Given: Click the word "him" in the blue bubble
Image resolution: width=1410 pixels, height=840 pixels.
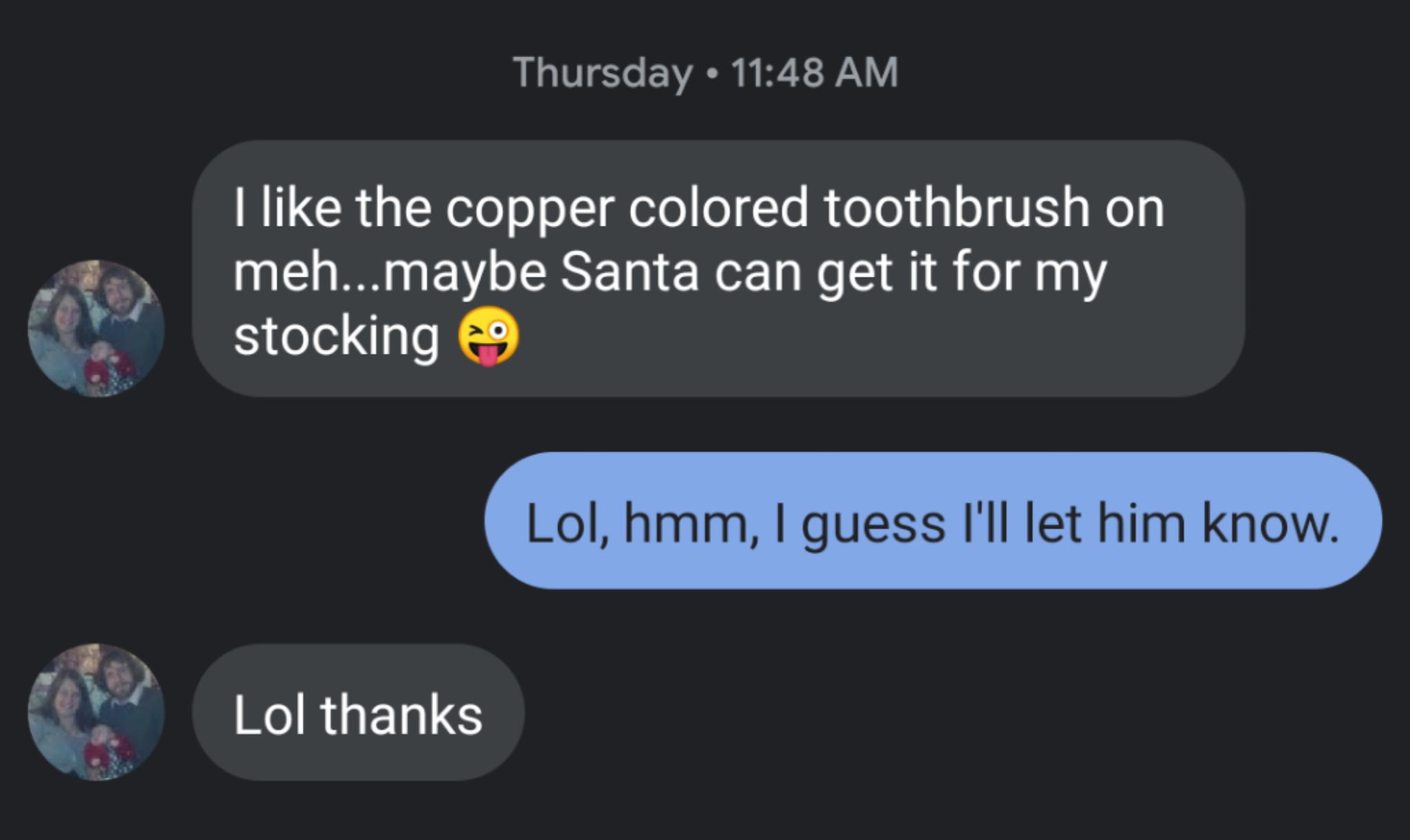Looking at the screenshot, I should 1141,523.
